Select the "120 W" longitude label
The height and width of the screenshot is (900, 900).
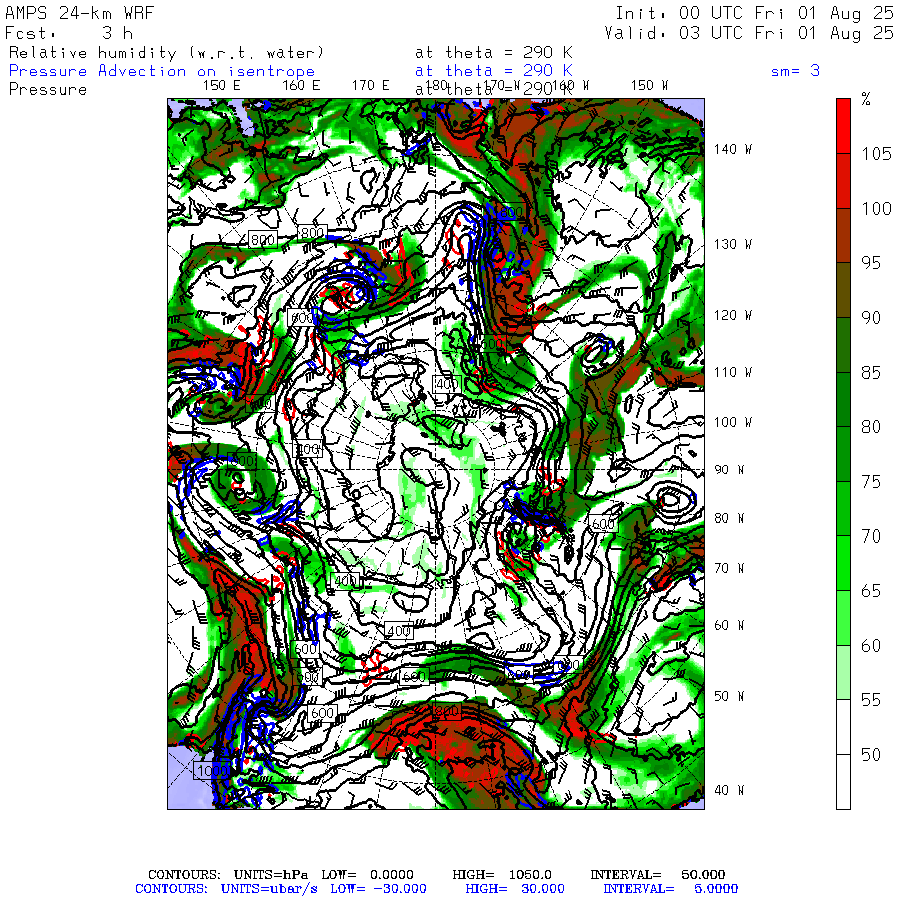(732, 315)
